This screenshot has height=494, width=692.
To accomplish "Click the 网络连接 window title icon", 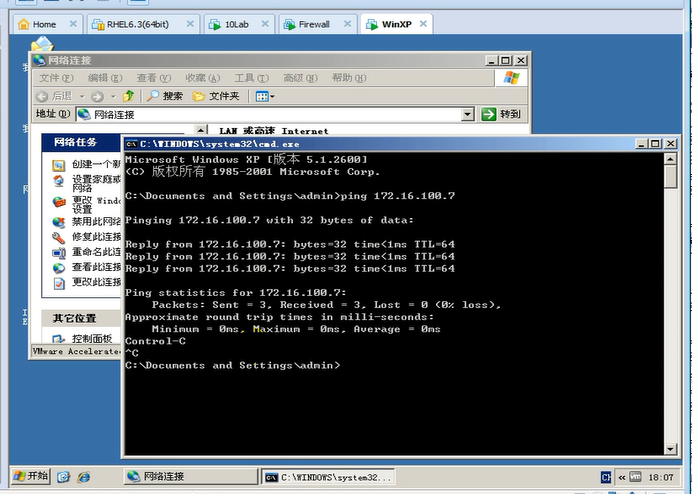I will click(x=39, y=60).
